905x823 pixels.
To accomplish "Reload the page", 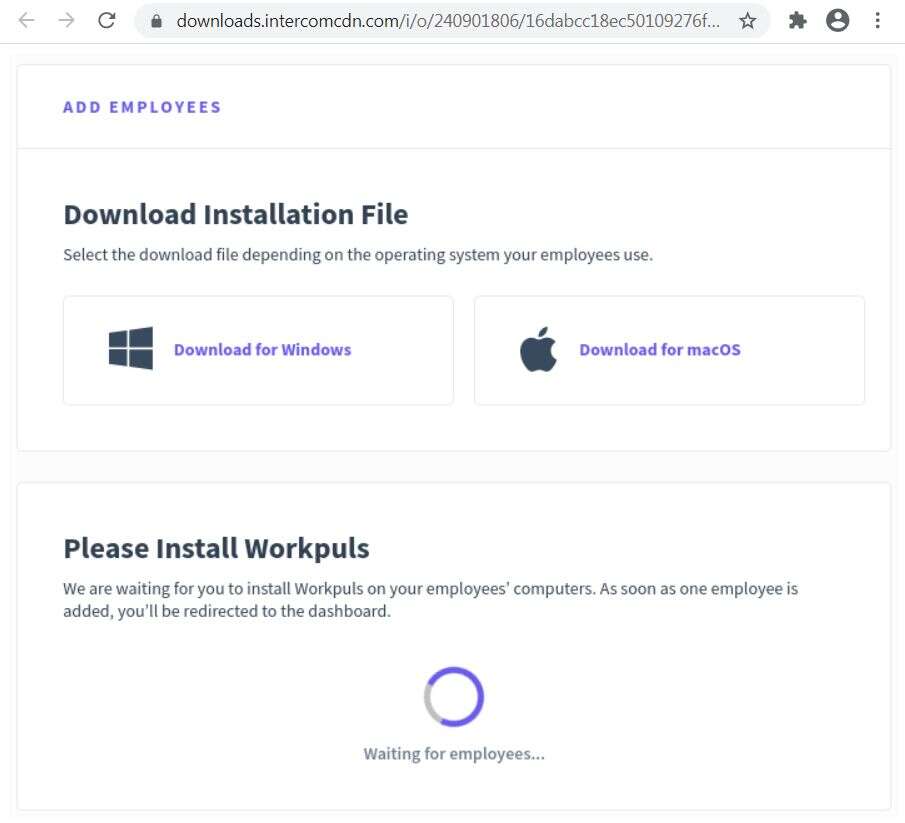I will pos(107,19).
